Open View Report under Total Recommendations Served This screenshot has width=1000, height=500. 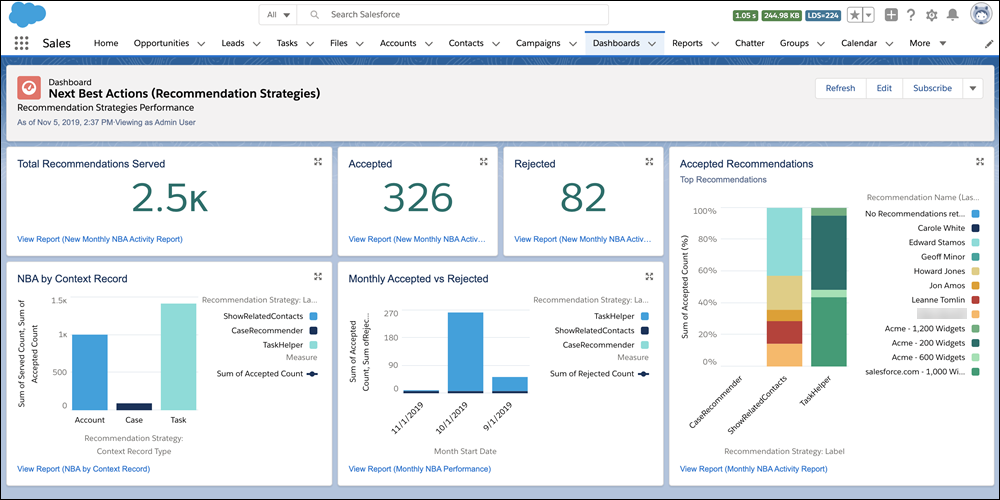tap(100, 239)
